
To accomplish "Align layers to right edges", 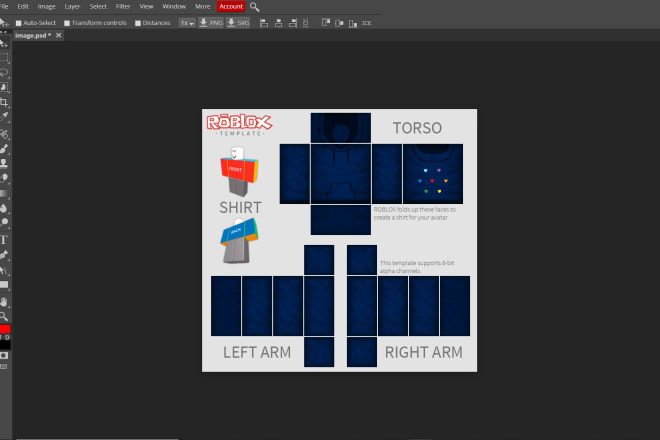I will click(293, 23).
